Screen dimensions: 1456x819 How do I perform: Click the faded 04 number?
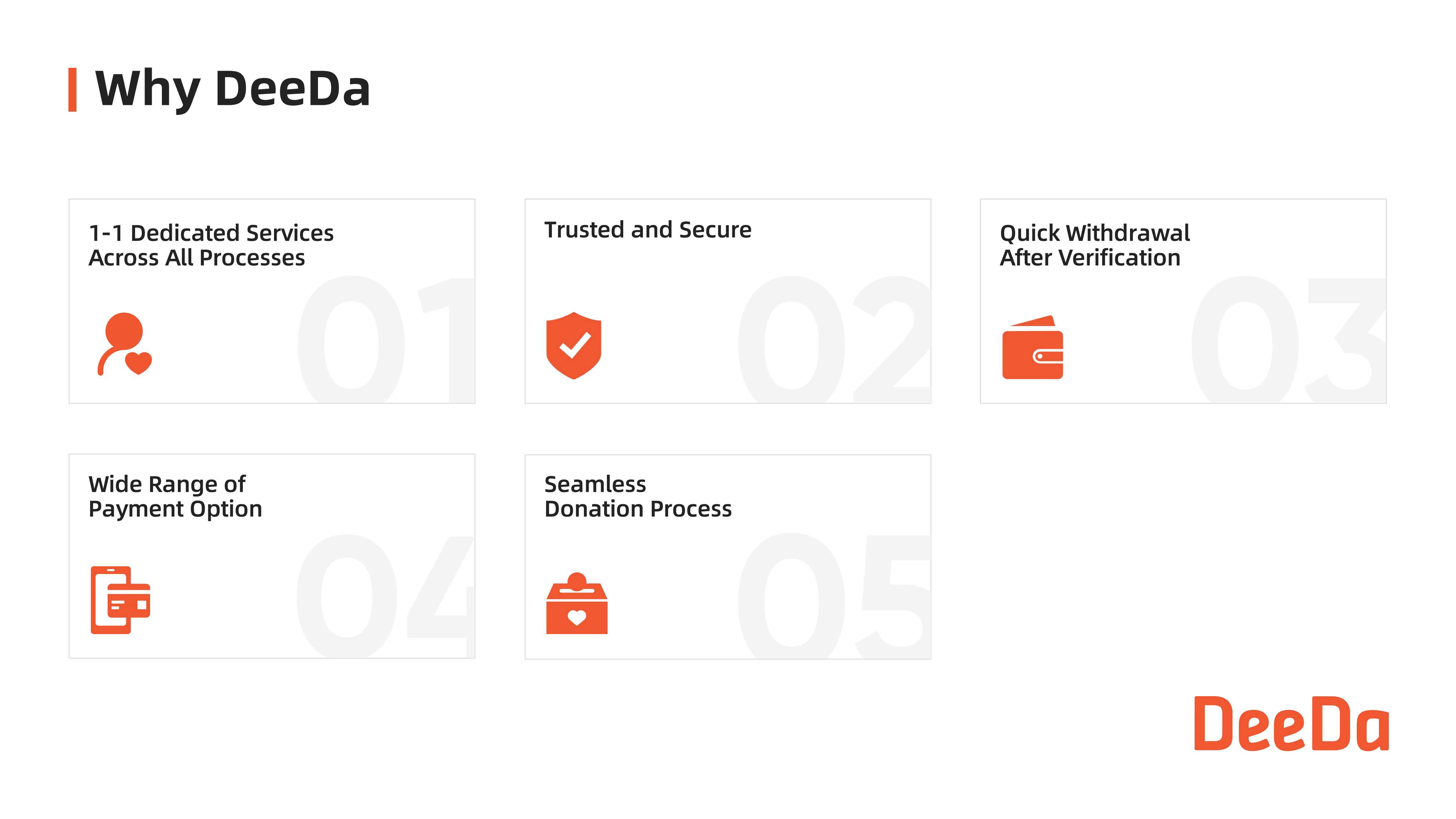(385, 596)
